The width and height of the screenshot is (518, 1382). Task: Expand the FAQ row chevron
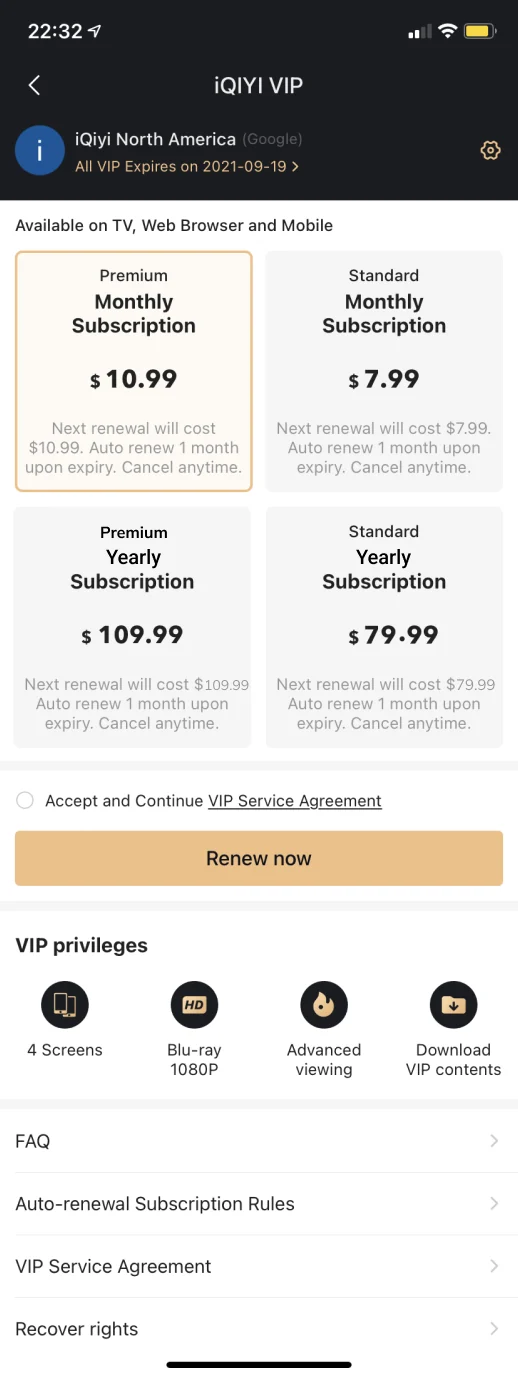[494, 1141]
